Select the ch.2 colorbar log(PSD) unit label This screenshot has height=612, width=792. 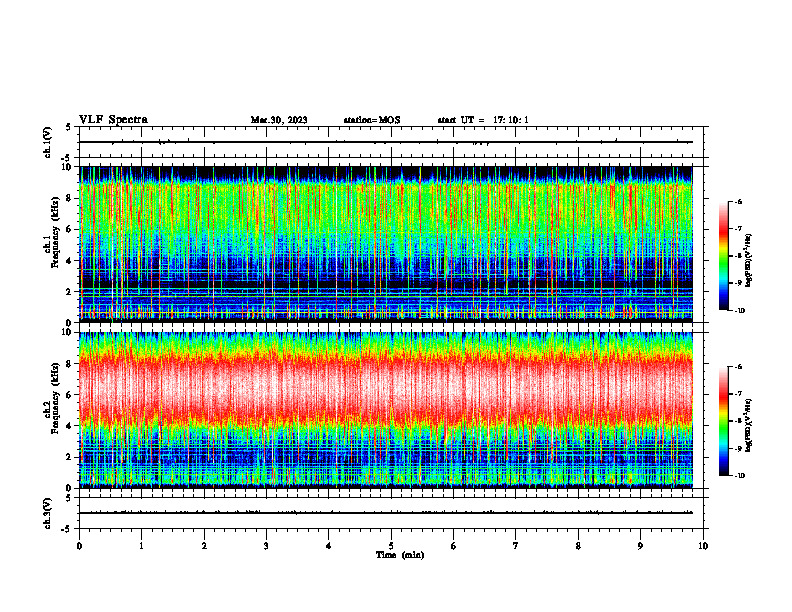point(749,425)
